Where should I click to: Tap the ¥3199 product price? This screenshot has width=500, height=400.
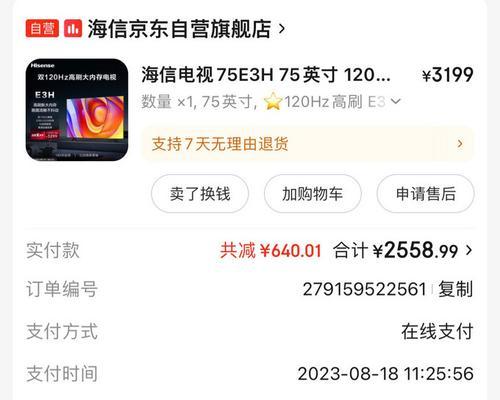(x=448, y=74)
